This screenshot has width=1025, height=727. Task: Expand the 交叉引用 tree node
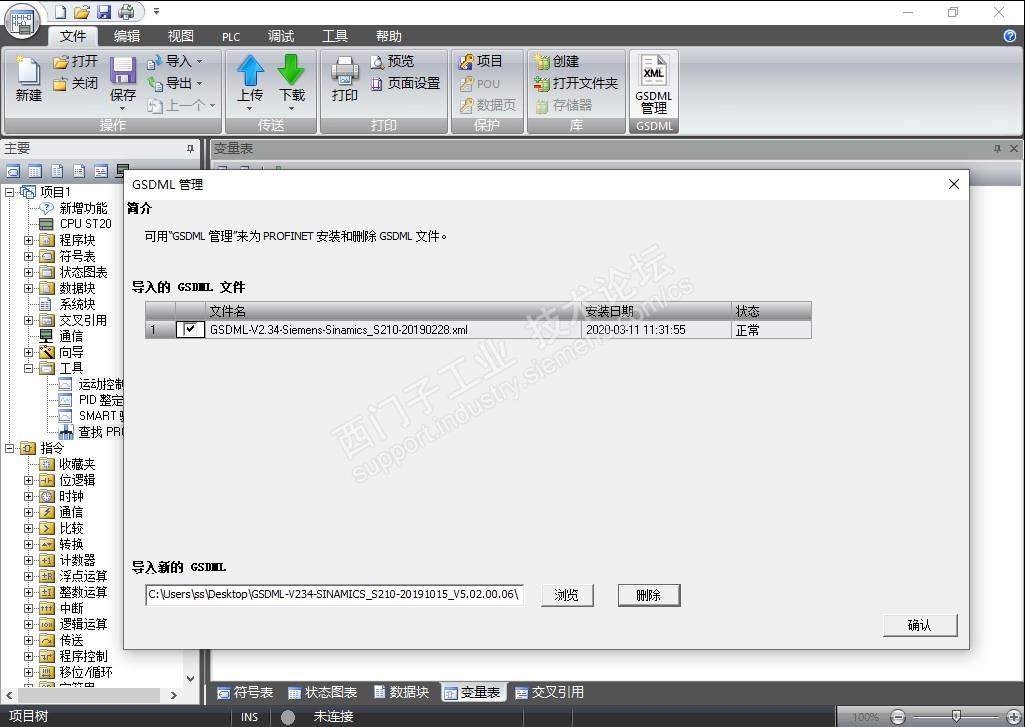[28, 320]
